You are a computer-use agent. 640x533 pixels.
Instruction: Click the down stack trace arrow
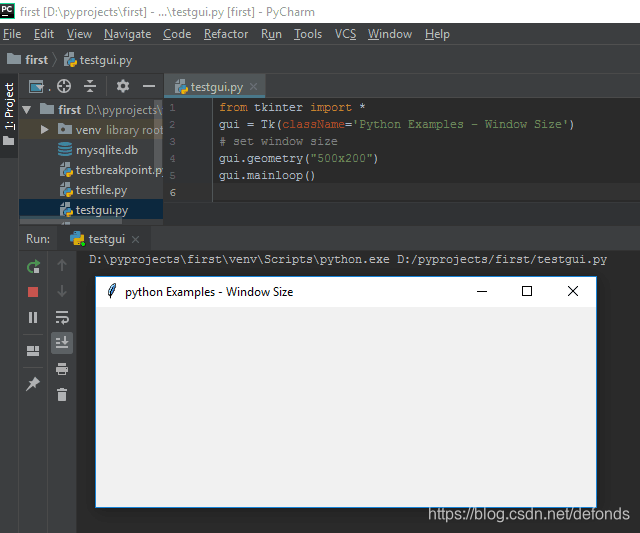(62, 291)
